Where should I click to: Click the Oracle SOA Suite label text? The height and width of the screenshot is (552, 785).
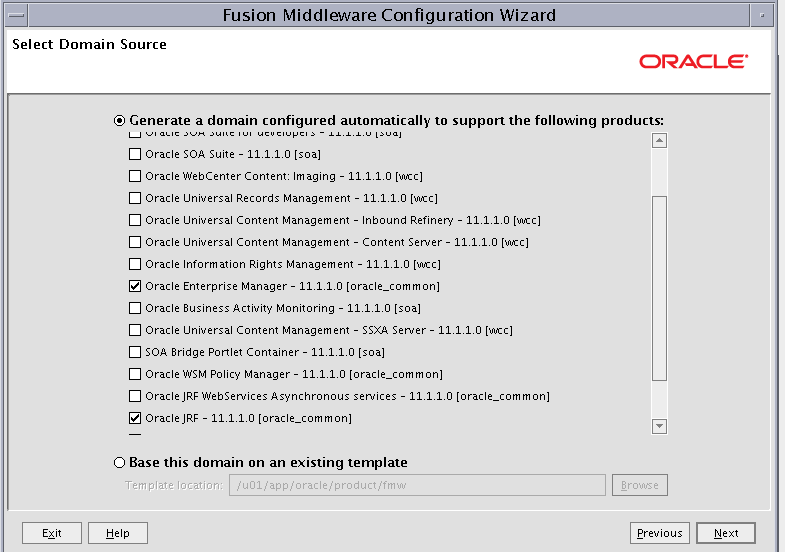tap(233, 154)
